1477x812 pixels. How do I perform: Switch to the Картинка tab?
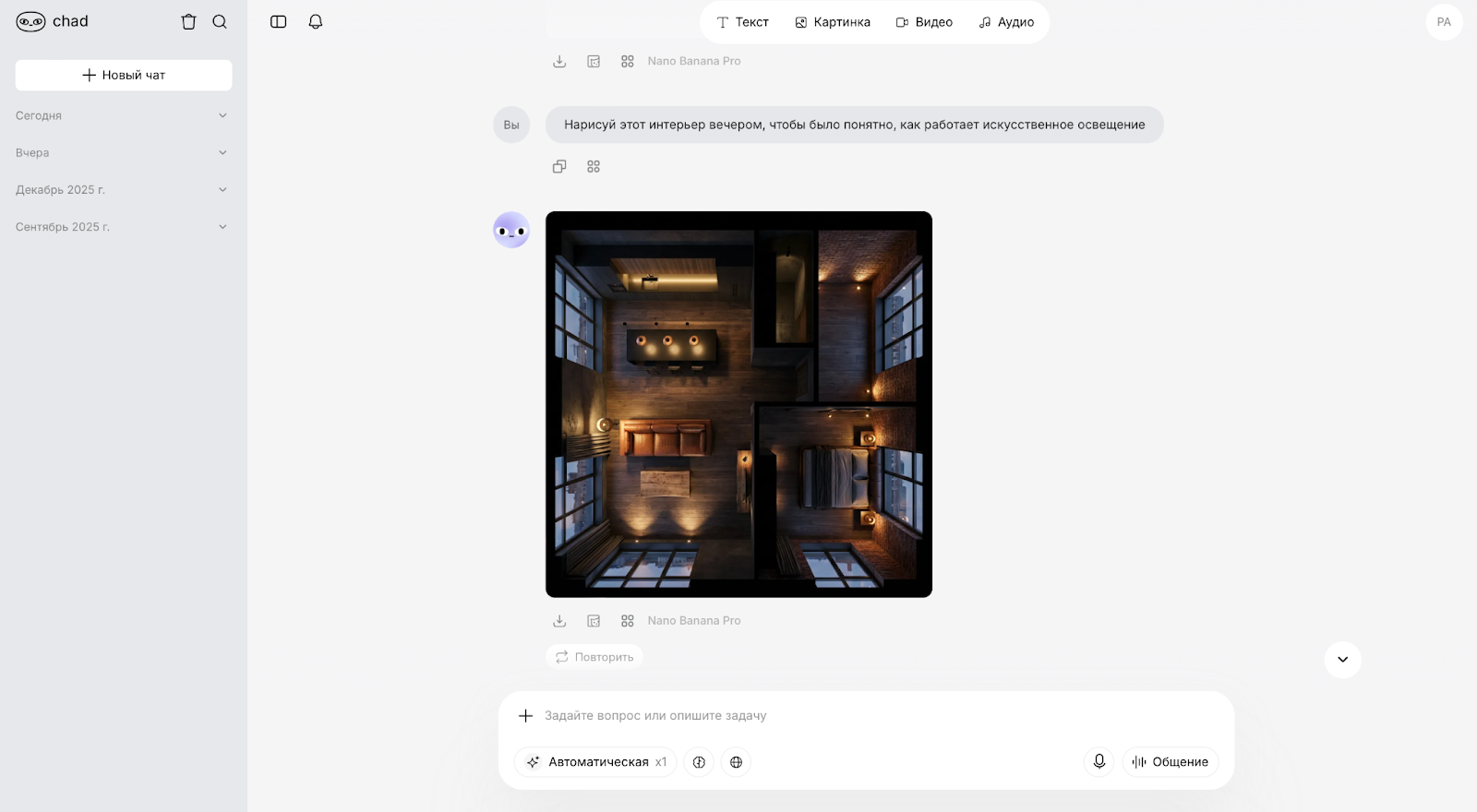point(833,22)
